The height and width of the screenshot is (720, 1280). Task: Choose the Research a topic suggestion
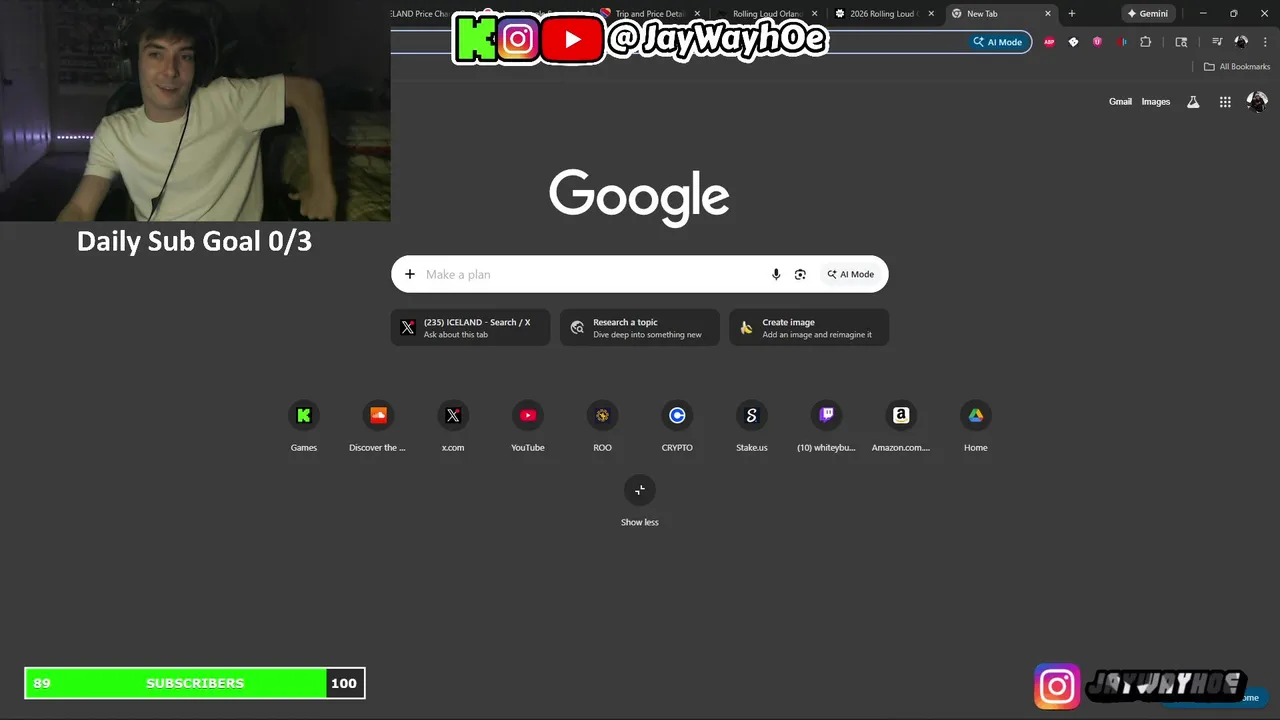tap(640, 328)
